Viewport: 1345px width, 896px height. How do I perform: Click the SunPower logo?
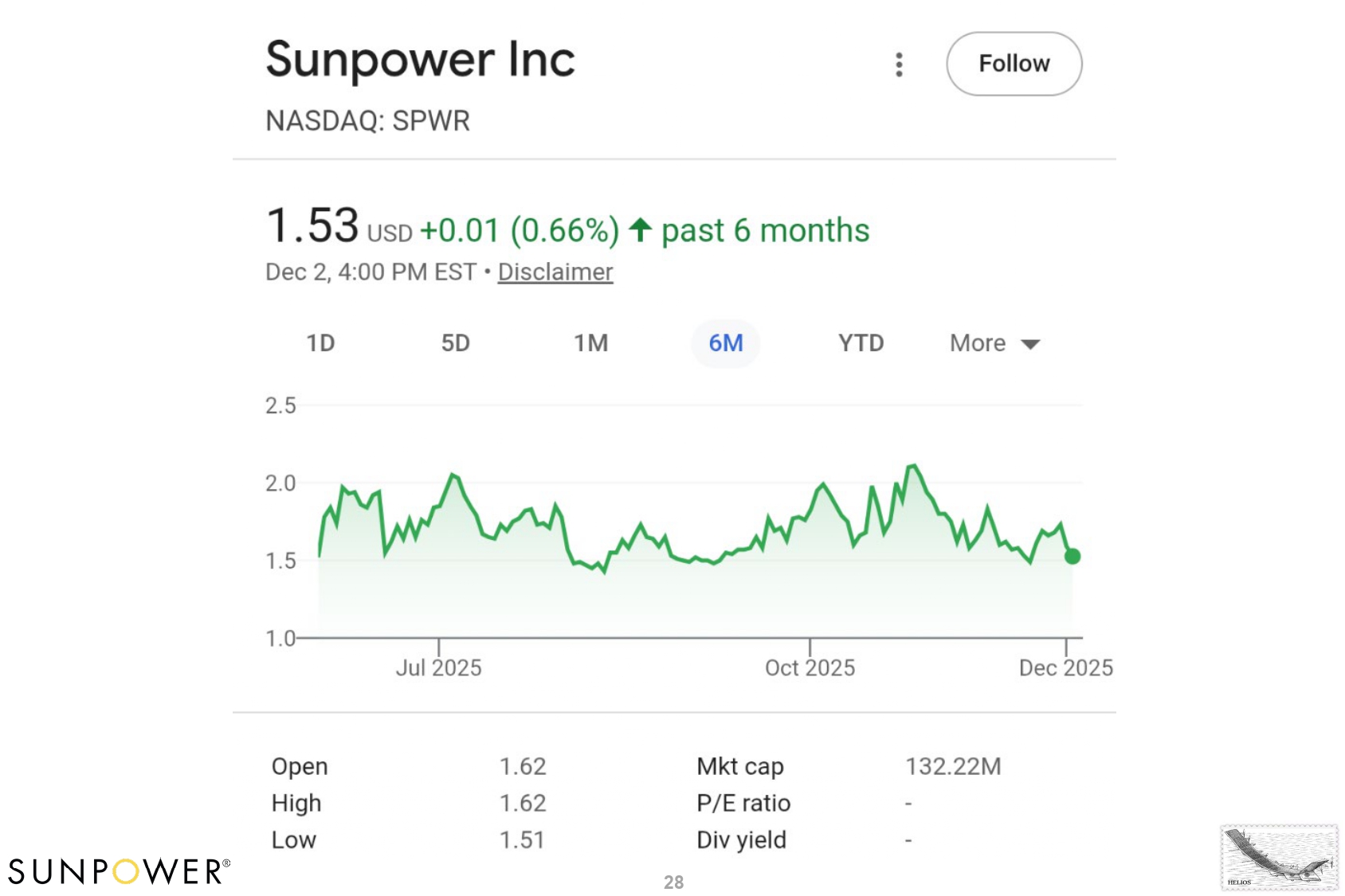coord(119,871)
